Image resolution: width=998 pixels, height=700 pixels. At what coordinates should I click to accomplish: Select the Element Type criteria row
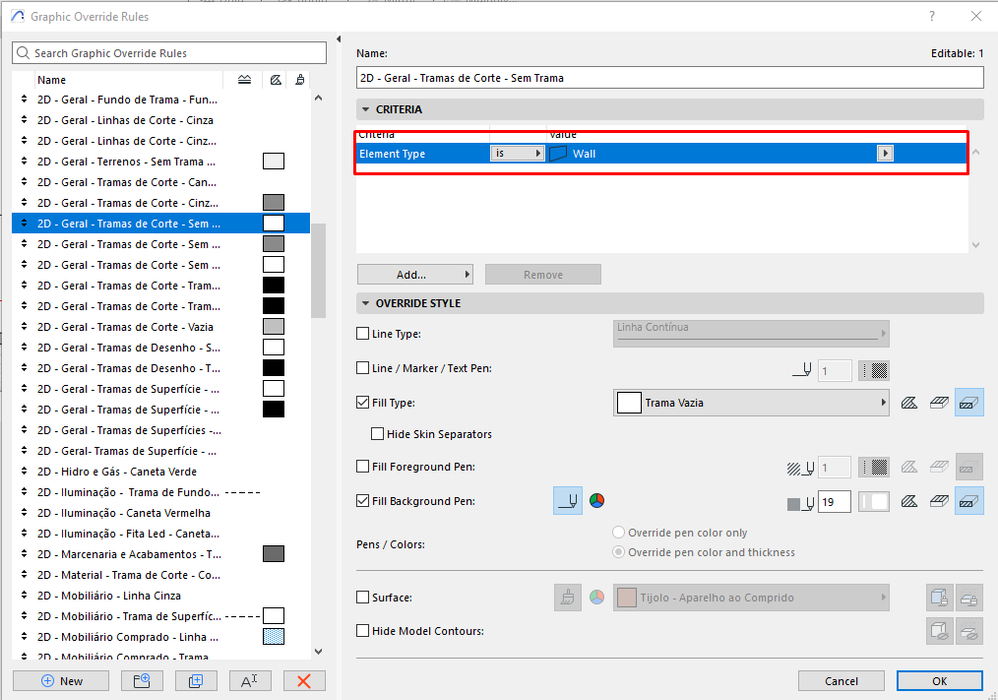(662, 153)
